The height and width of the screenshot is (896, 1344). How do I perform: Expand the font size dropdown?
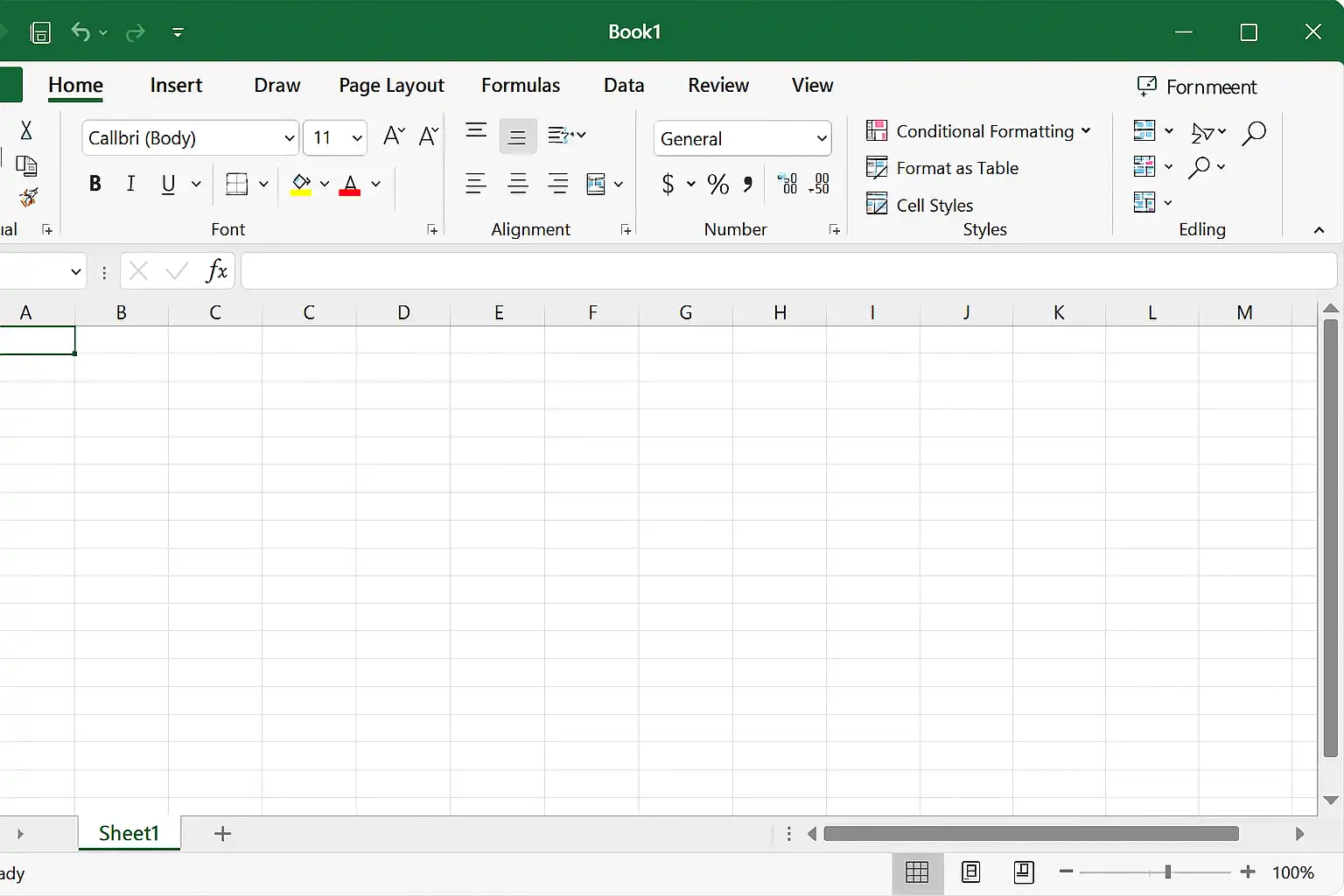tap(357, 138)
